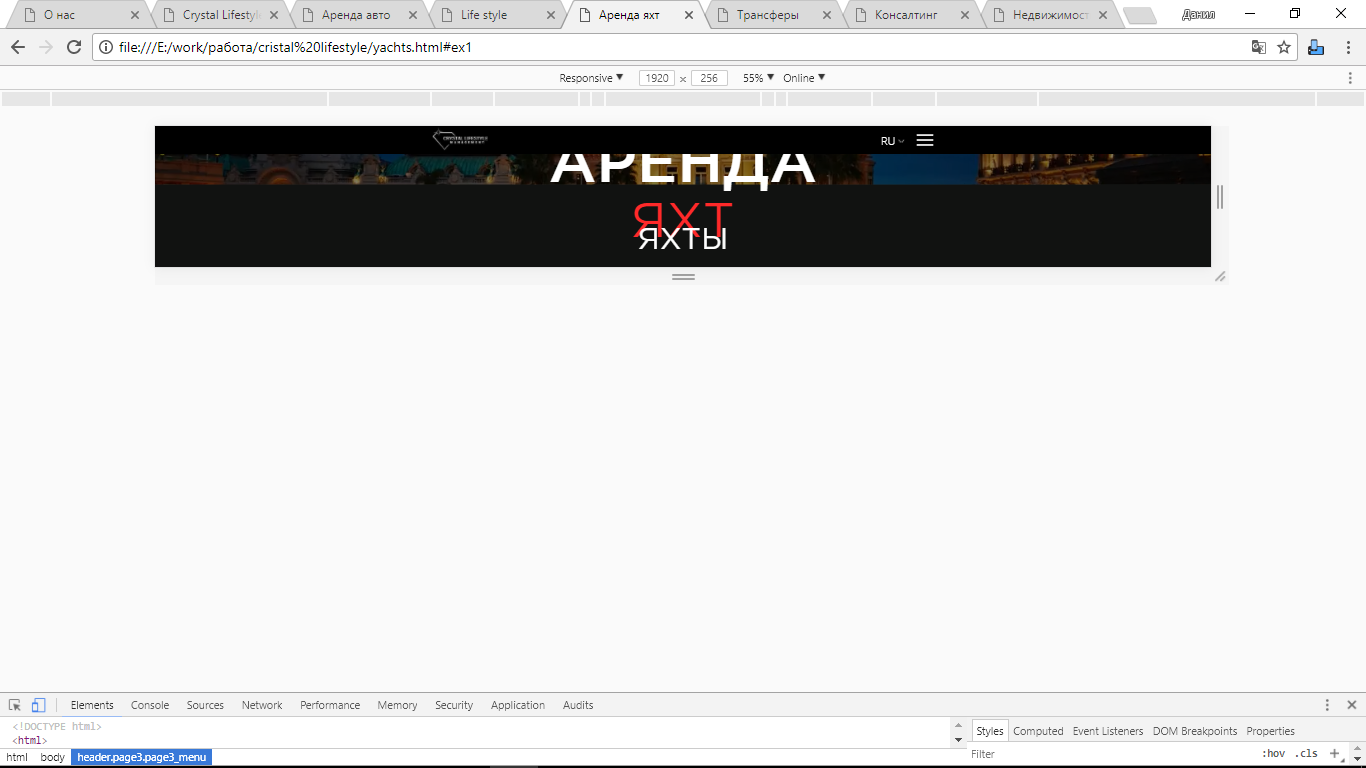
Task: Expand the Online throttling dropdown
Action: coord(804,78)
